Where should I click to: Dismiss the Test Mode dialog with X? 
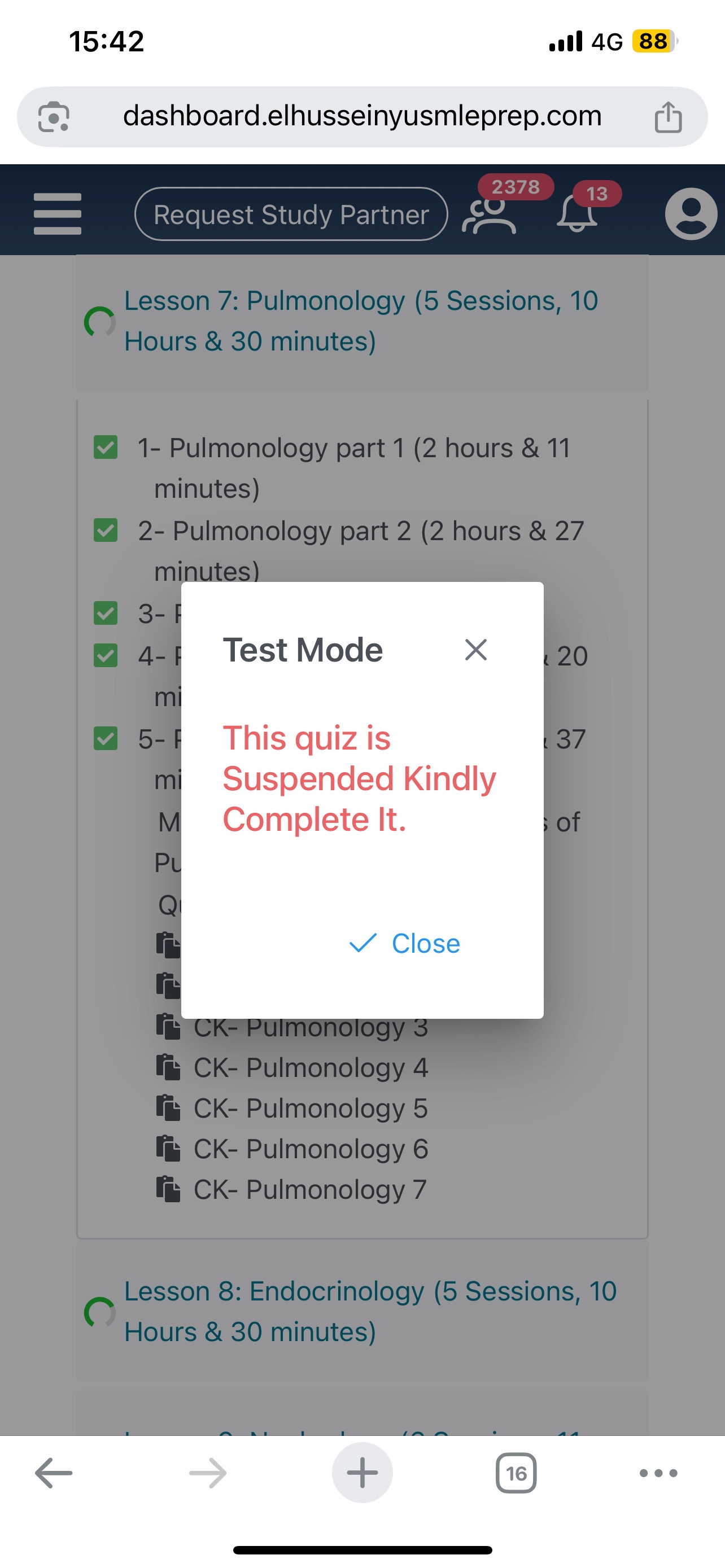click(475, 650)
